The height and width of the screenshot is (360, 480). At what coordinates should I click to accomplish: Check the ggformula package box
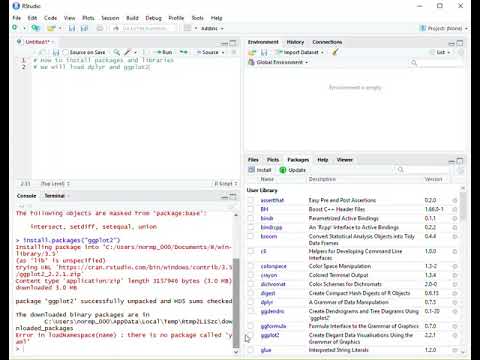tap(251, 326)
